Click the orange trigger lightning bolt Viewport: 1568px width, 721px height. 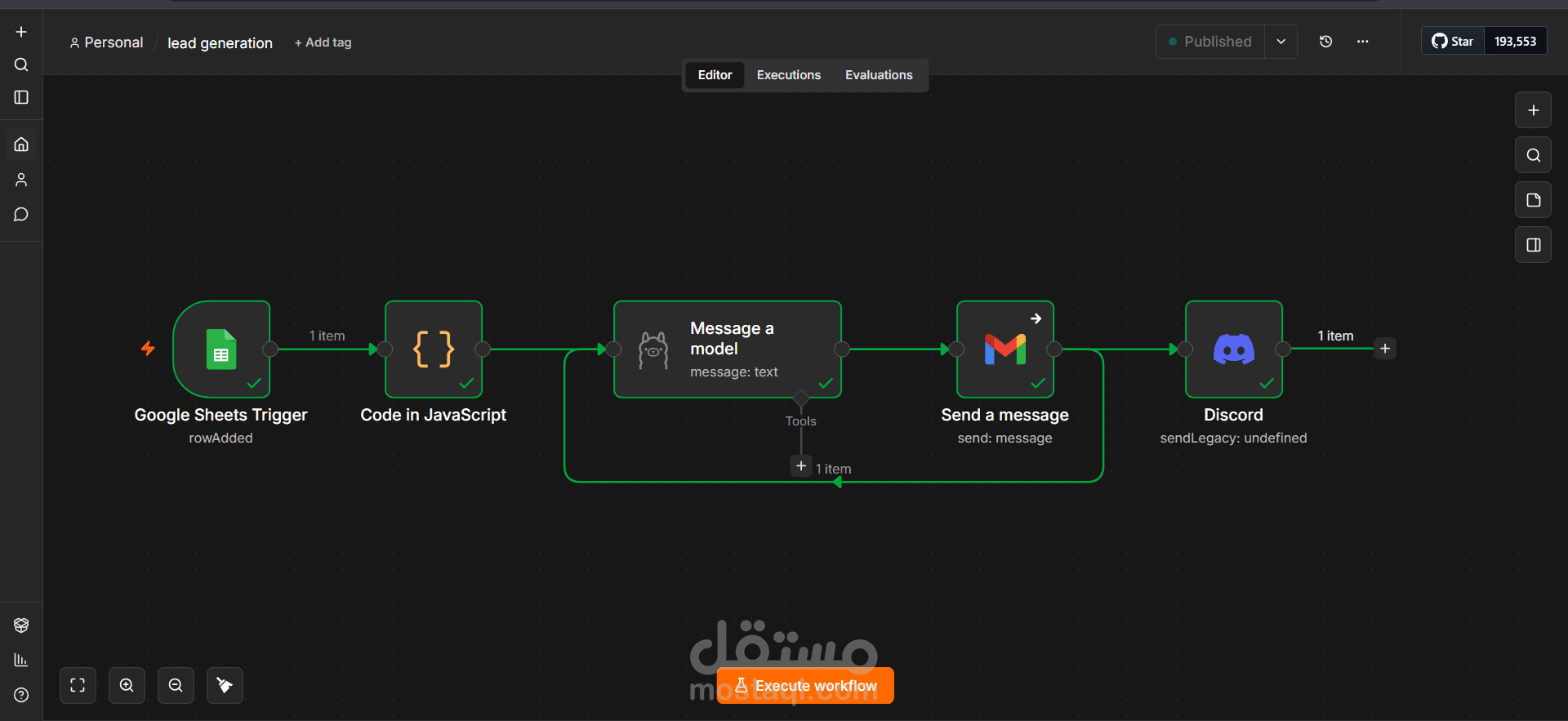(x=148, y=349)
